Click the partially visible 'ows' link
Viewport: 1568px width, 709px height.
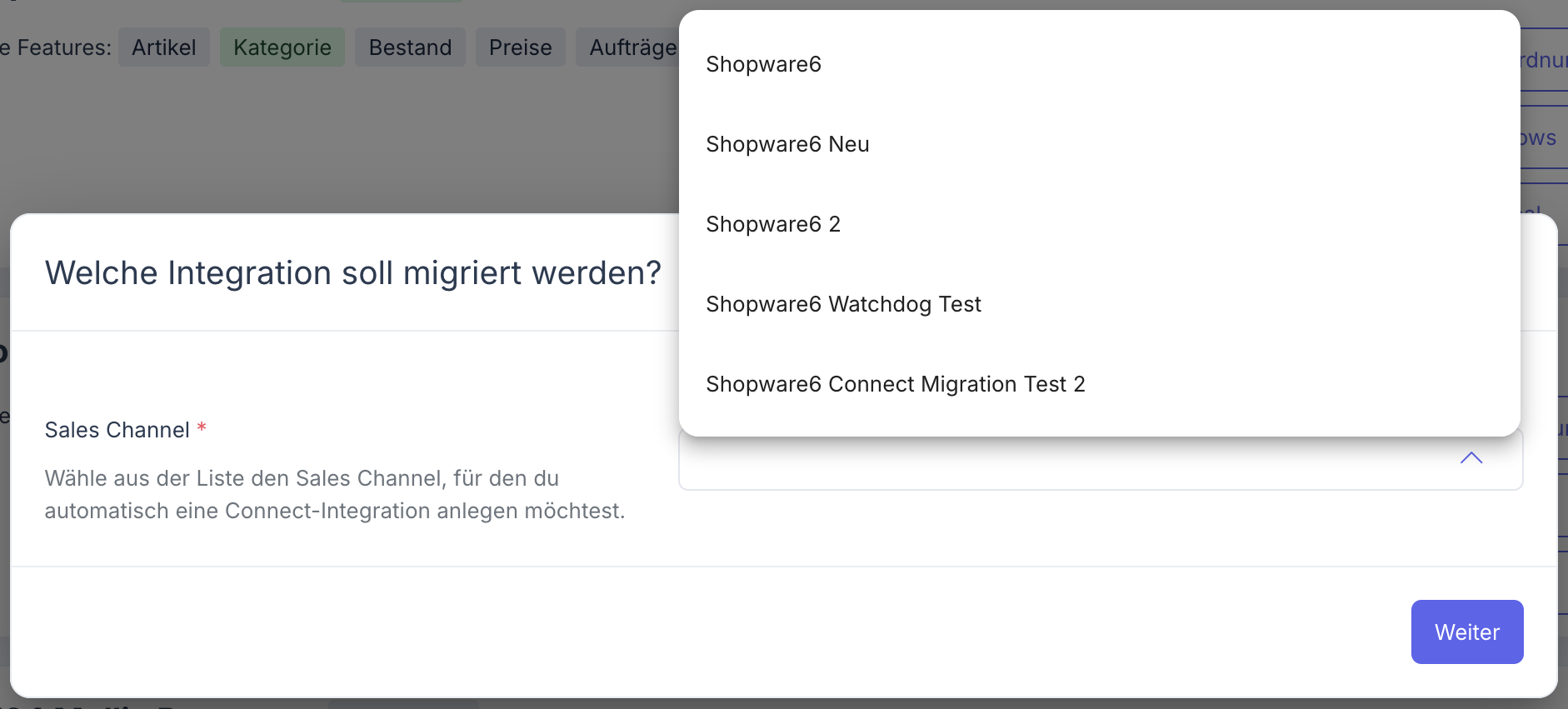1539,137
